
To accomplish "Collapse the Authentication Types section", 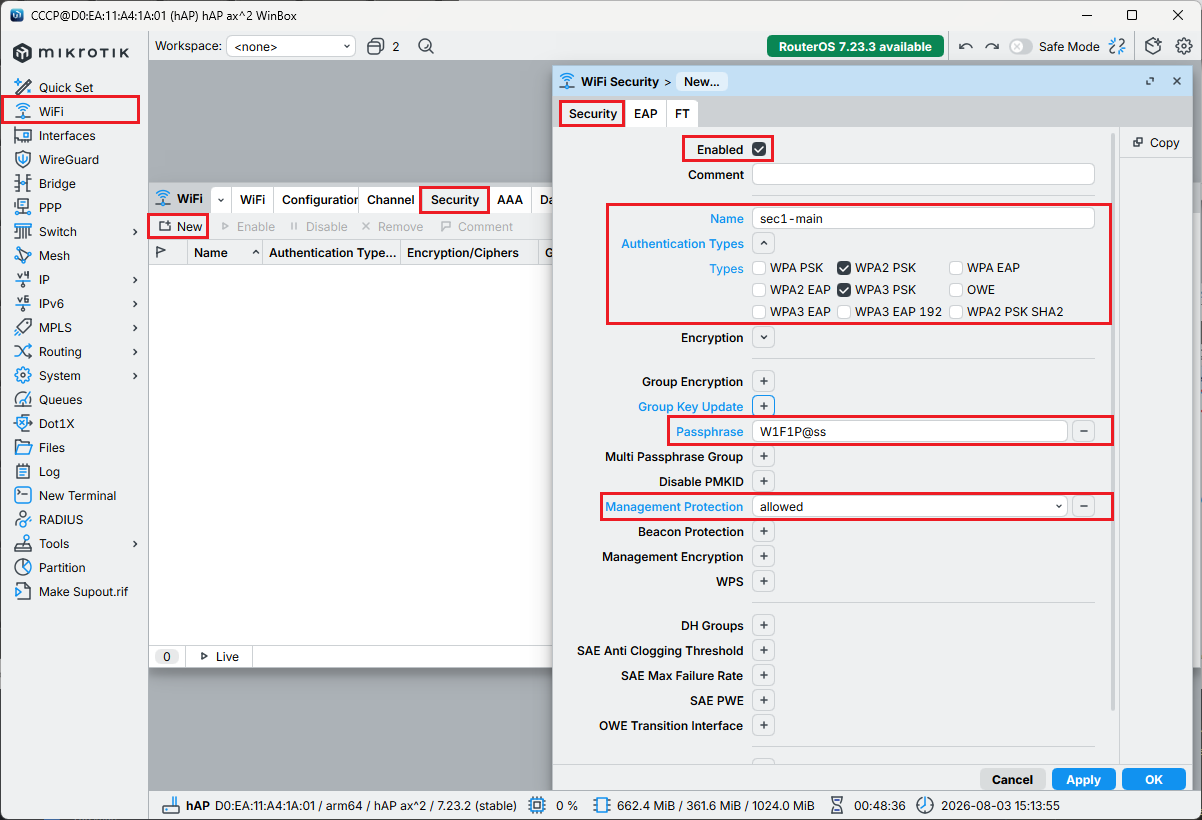I will 763,243.
